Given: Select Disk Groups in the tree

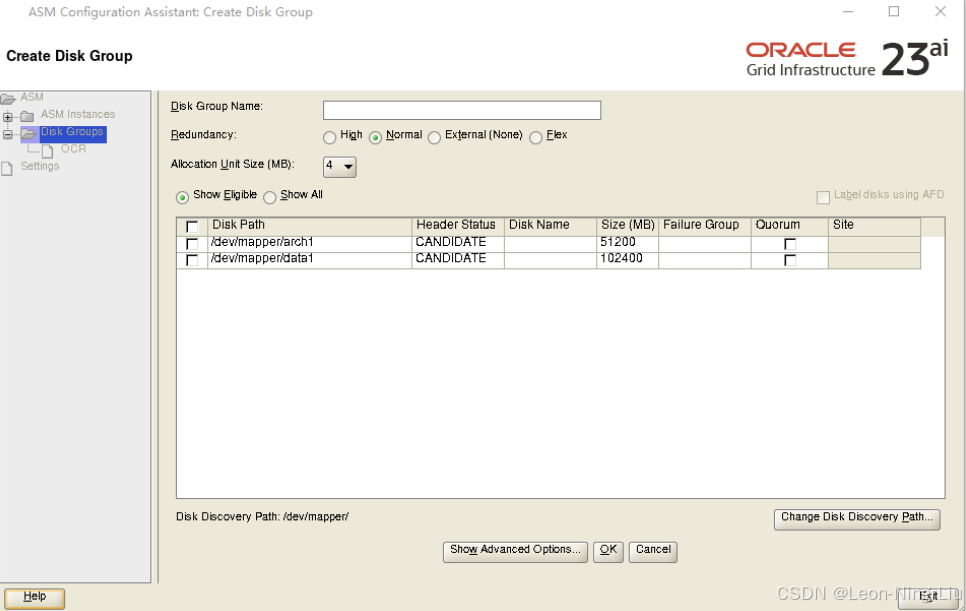Looking at the screenshot, I should (72, 132).
